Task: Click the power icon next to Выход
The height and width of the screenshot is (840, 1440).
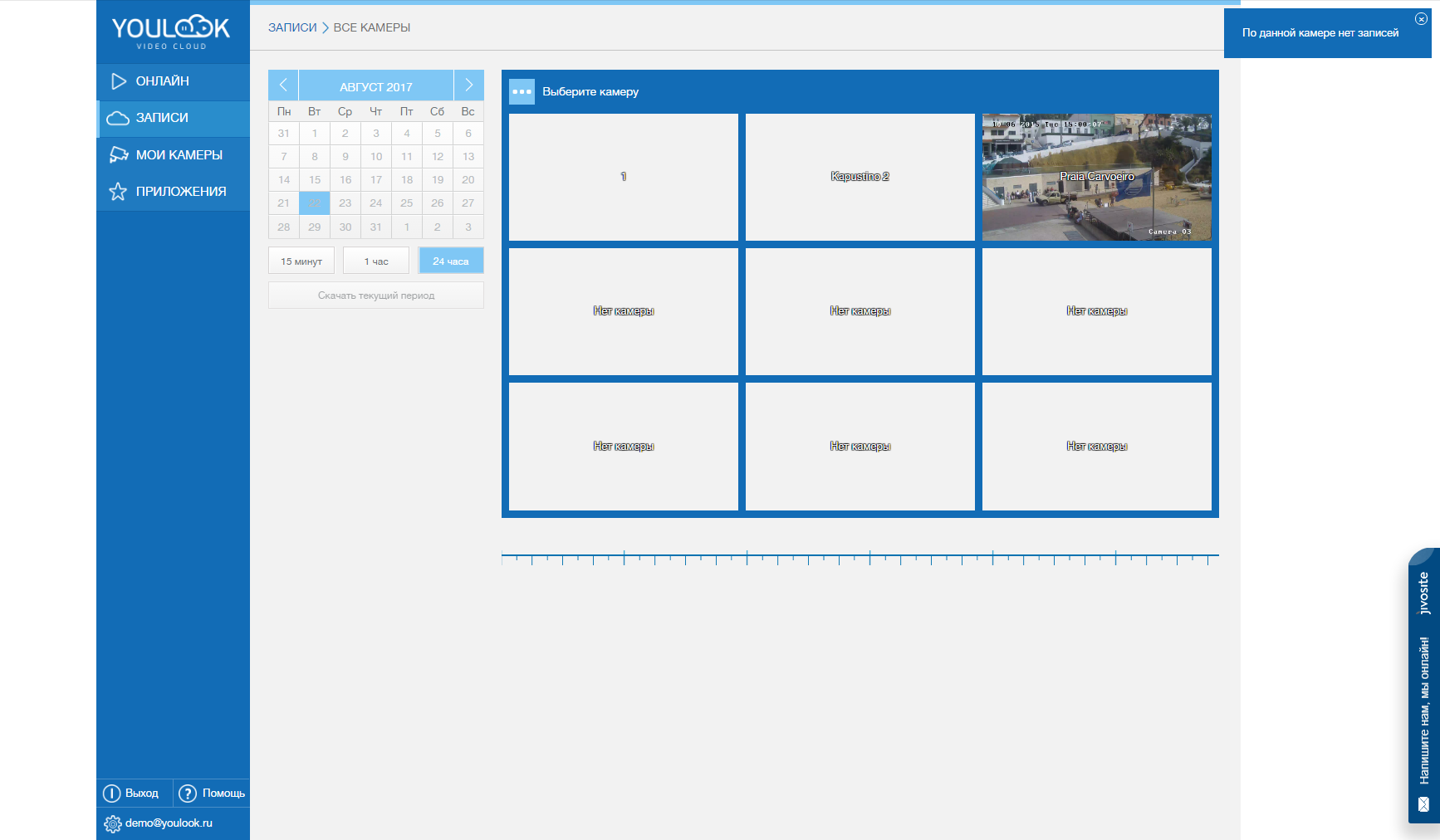Action: click(111, 794)
